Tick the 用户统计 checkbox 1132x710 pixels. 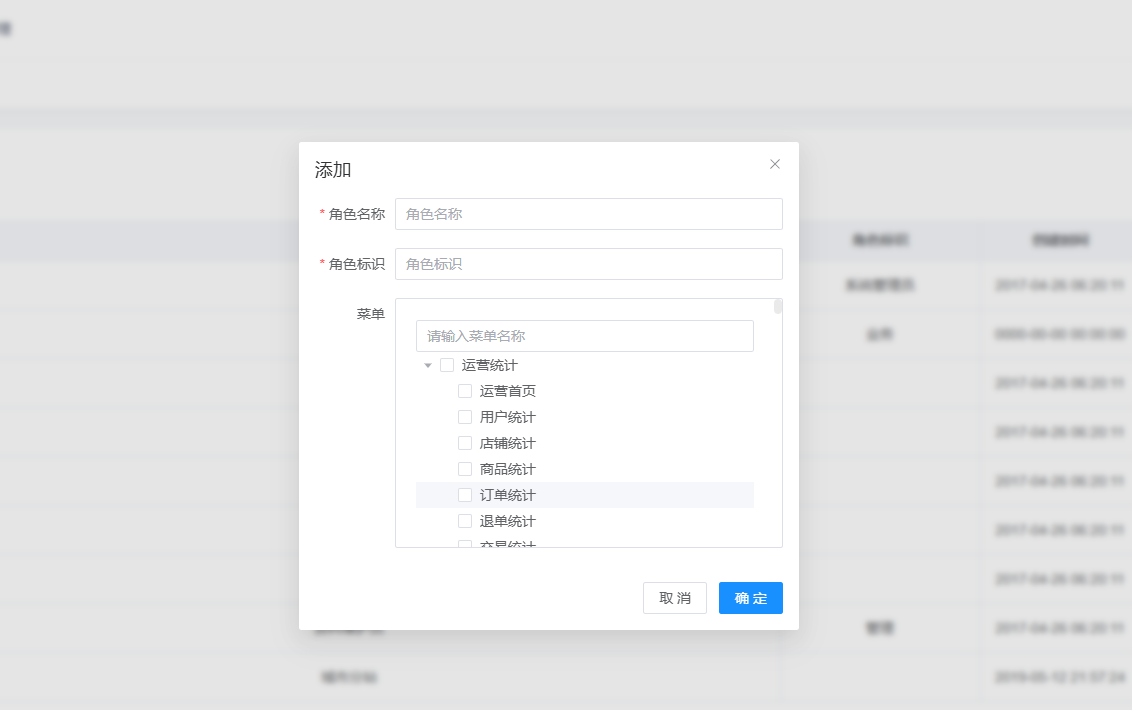[465, 417]
